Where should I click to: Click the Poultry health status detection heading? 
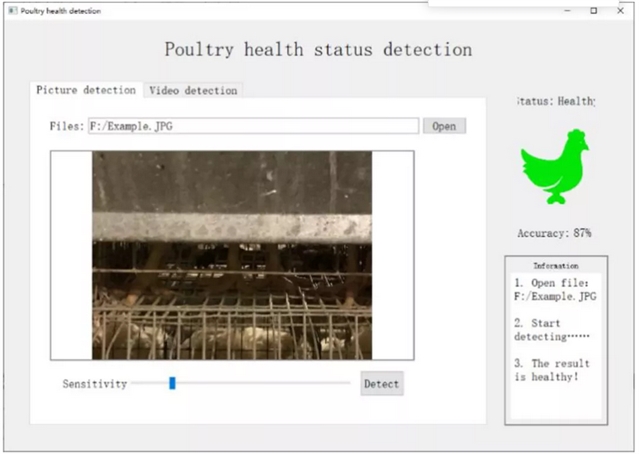pos(318,49)
